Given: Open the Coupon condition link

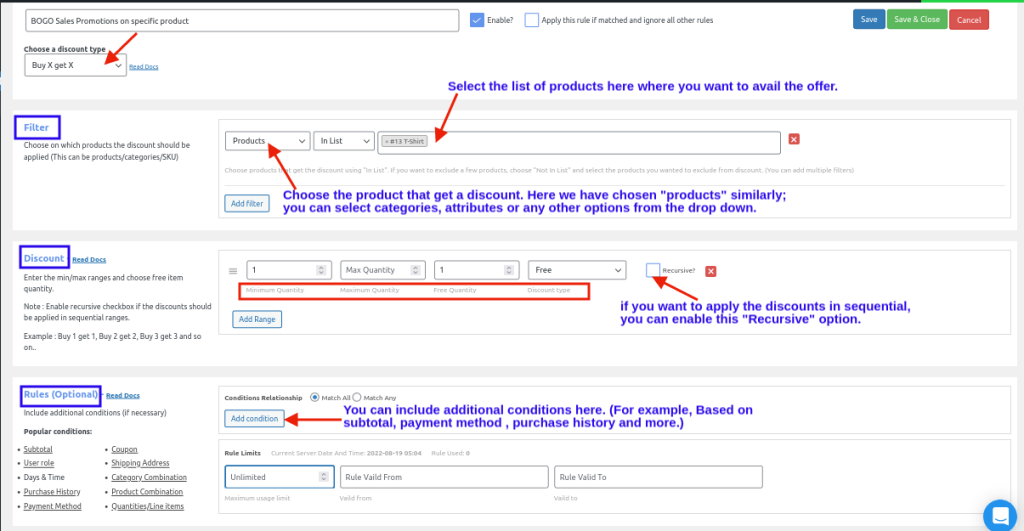Looking at the screenshot, I should [x=124, y=449].
